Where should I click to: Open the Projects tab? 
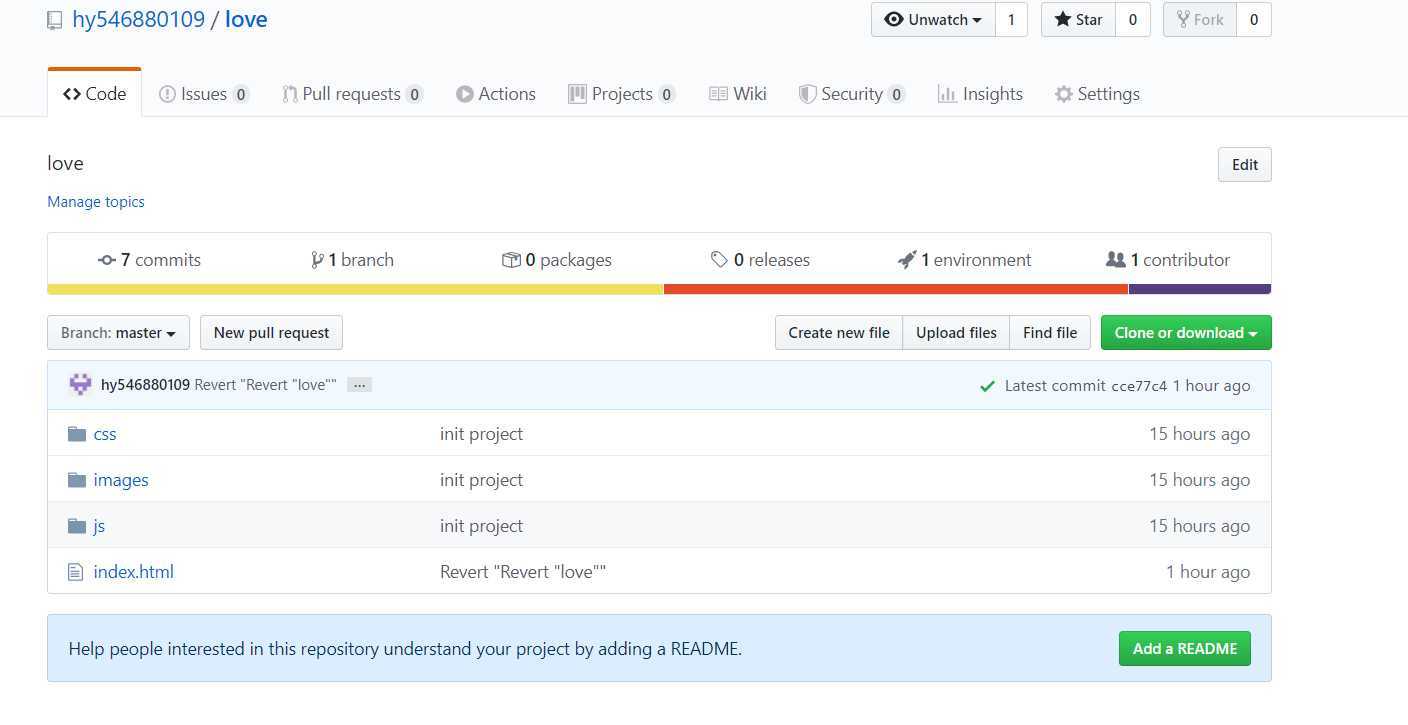pyautogui.click(x=622, y=94)
